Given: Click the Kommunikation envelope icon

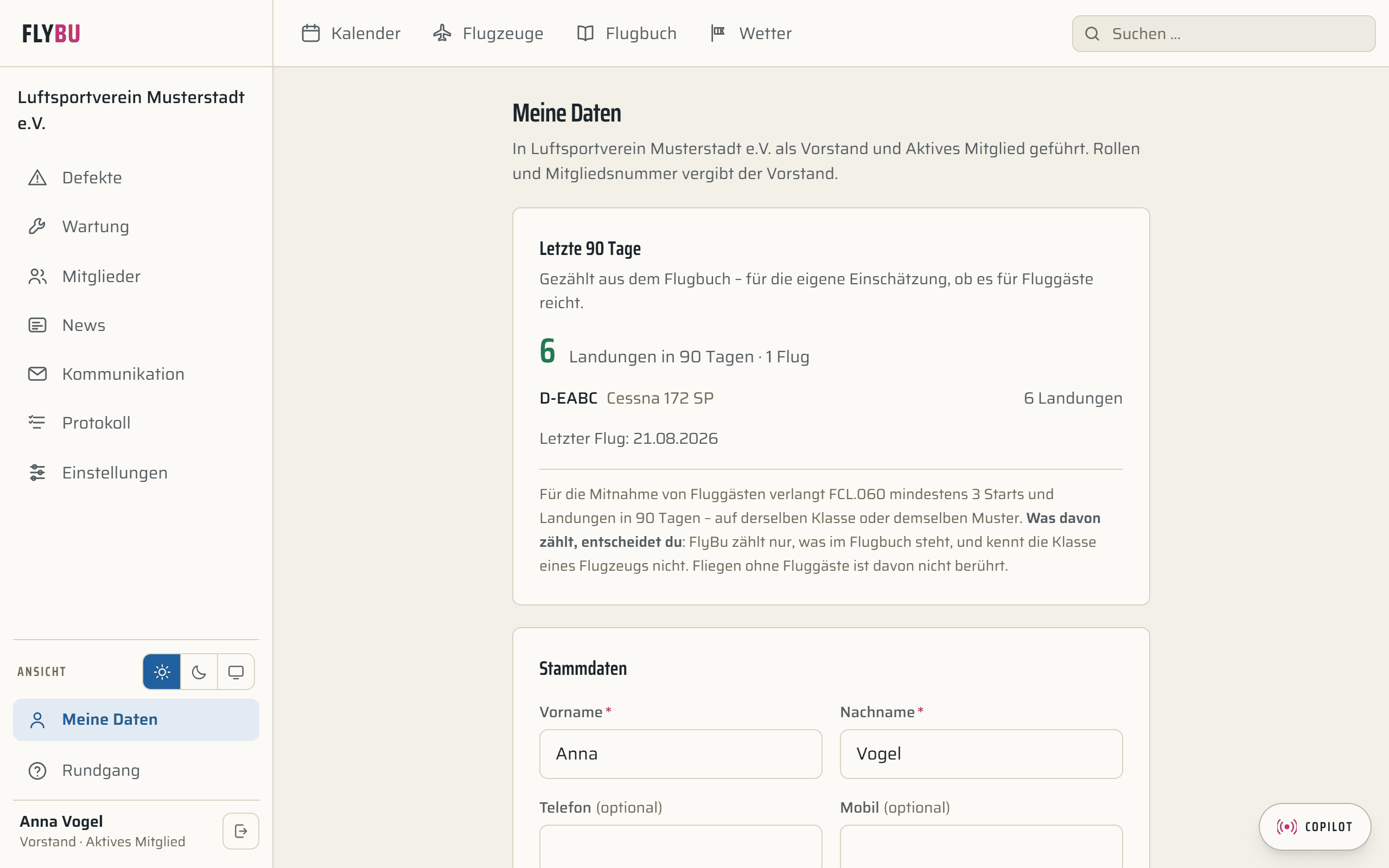Looking at the screenshot, I should (x=37, y=374).
